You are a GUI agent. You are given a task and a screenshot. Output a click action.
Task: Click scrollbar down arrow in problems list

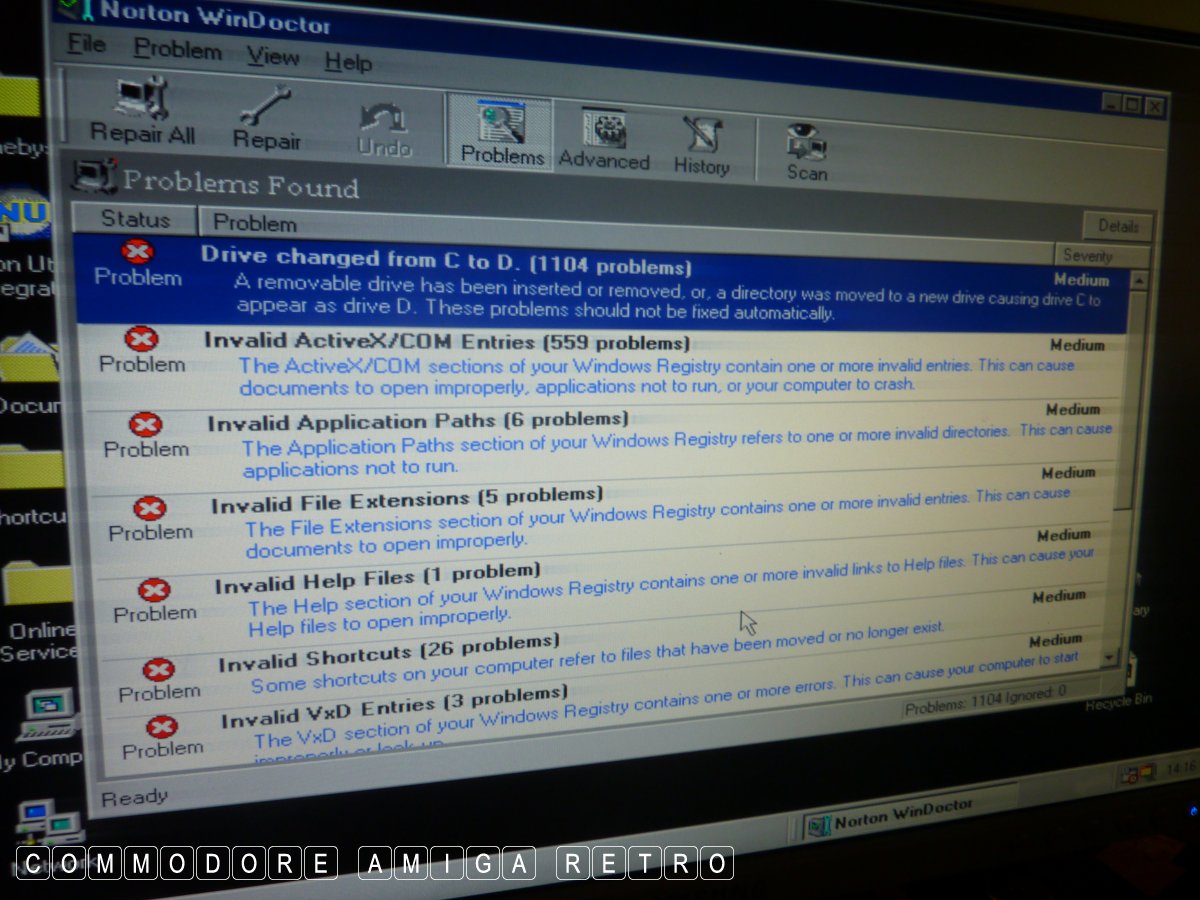click(x=1109, y=657)
